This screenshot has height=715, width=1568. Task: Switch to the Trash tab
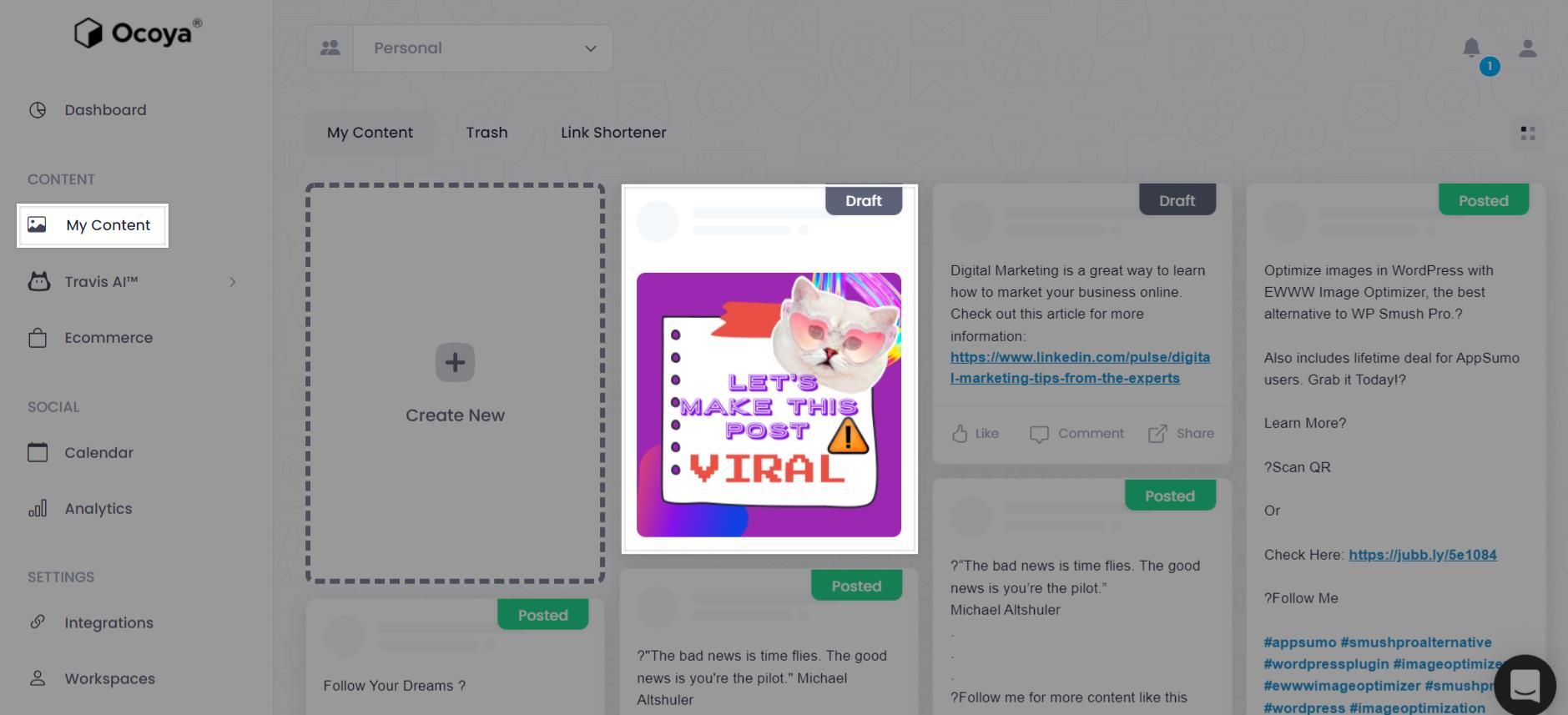coord(487,133)
